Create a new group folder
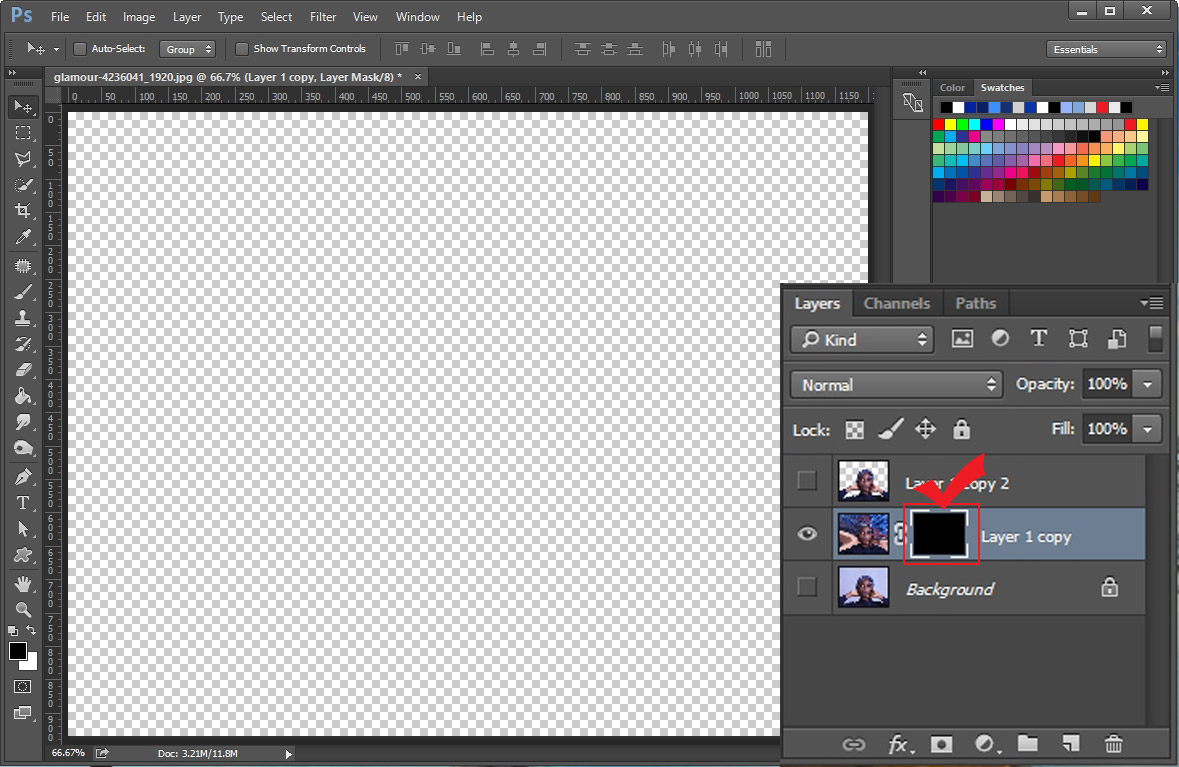1179x767 pixels. tap(1028, 744)
